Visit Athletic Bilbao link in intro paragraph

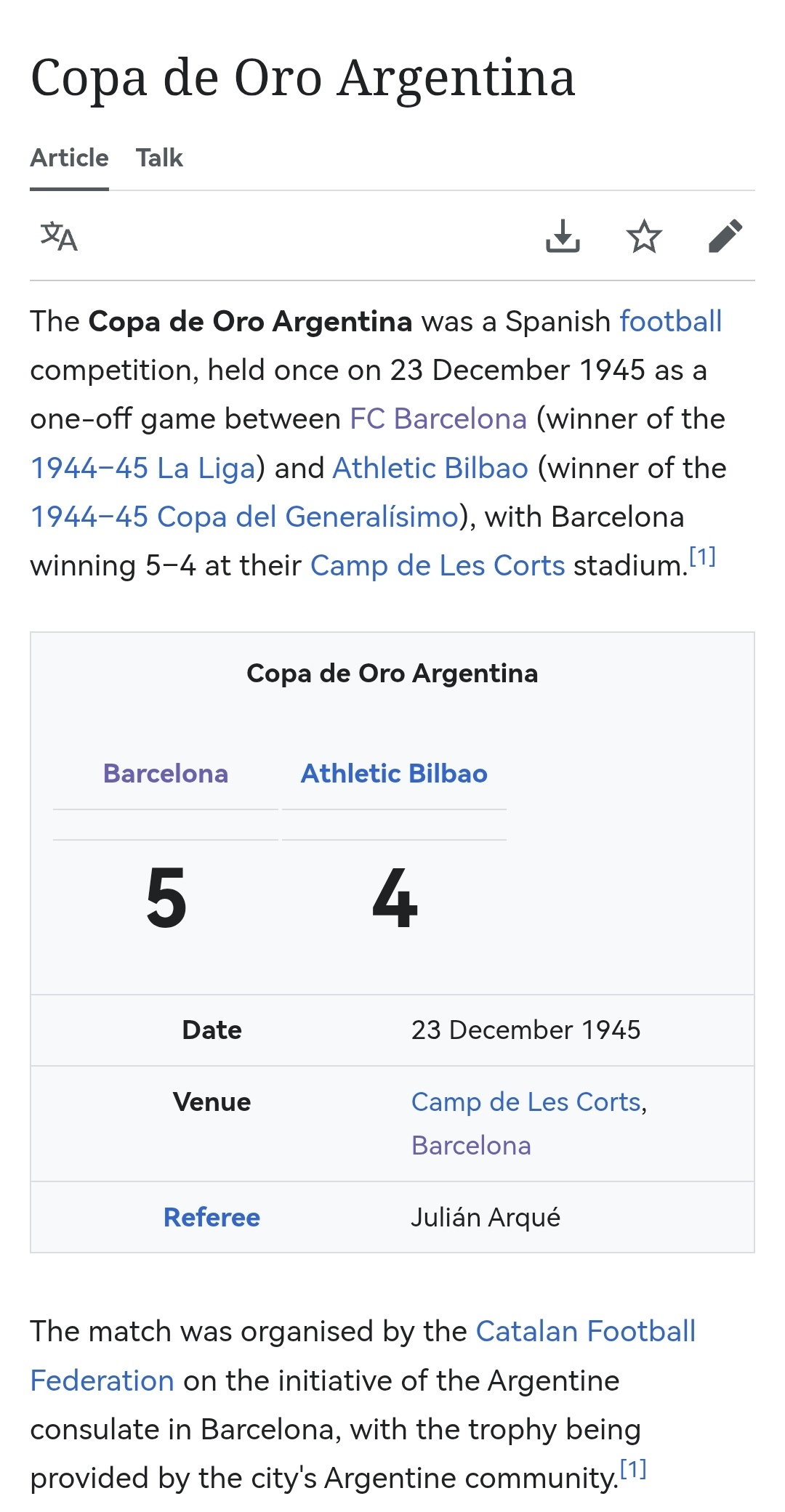[430, 468]
